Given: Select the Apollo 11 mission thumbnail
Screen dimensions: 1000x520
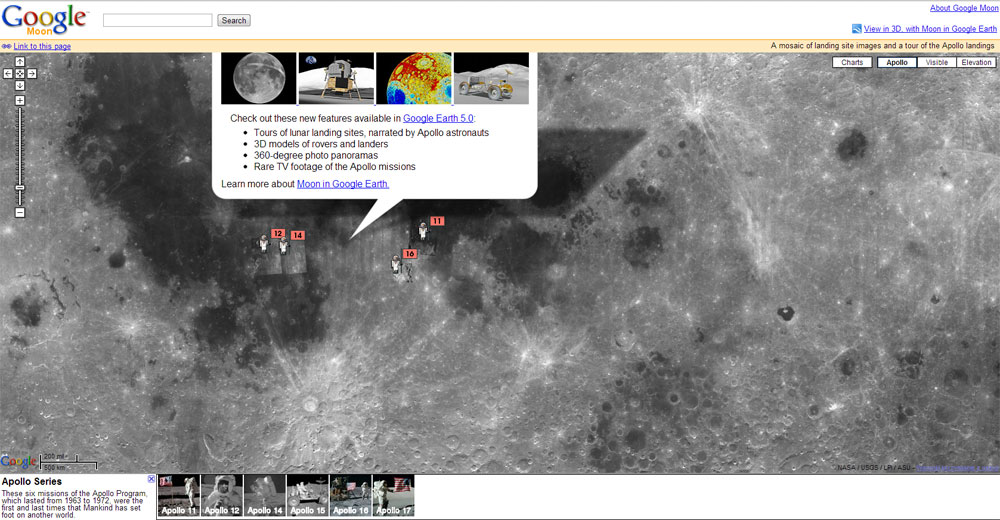Looking at the screenshot, I should pyautogui.click(x=179, y=495).
